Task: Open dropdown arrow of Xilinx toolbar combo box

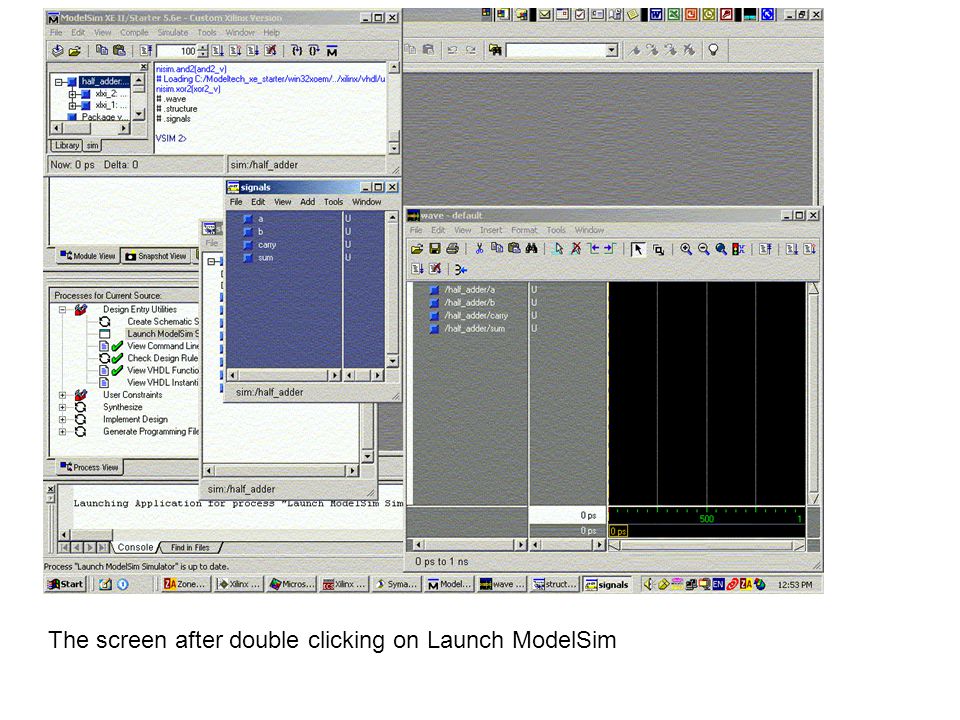Action: point(611,50)
